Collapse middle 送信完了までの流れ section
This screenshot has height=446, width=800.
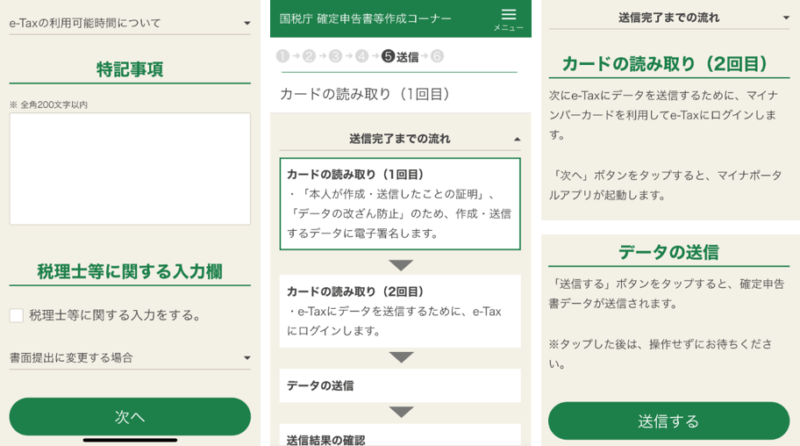[400, 139]
